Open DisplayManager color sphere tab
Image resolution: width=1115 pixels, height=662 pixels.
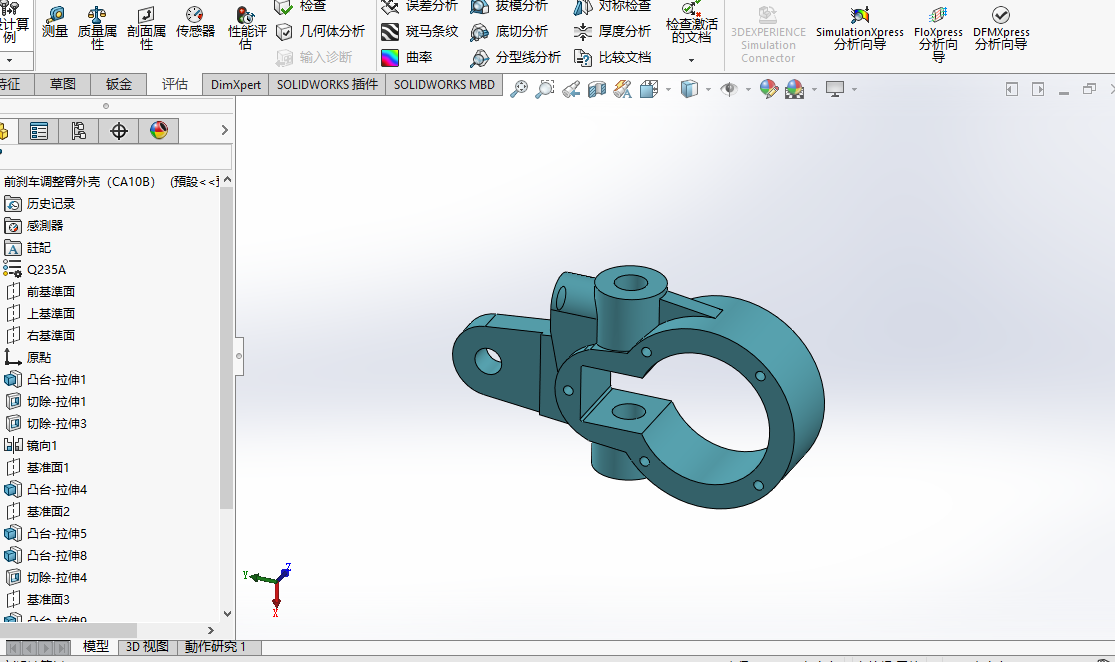click(x=159, y=131)
